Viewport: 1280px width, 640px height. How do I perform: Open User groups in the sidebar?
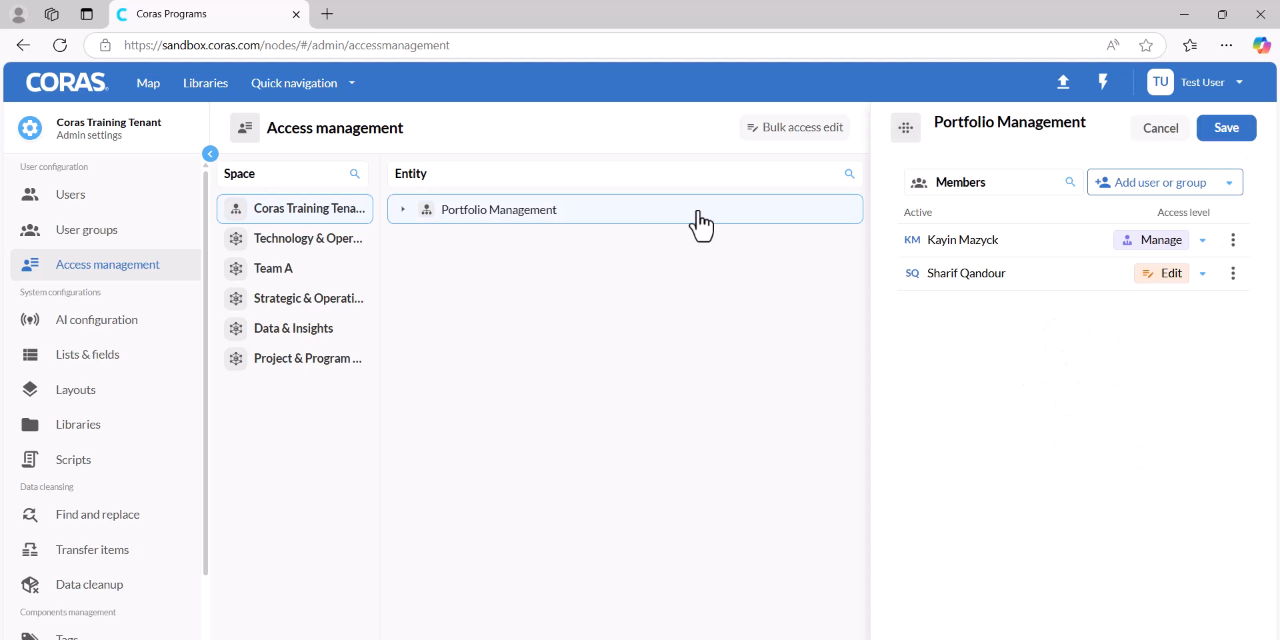pyautogui.click(x=106, y=229)
